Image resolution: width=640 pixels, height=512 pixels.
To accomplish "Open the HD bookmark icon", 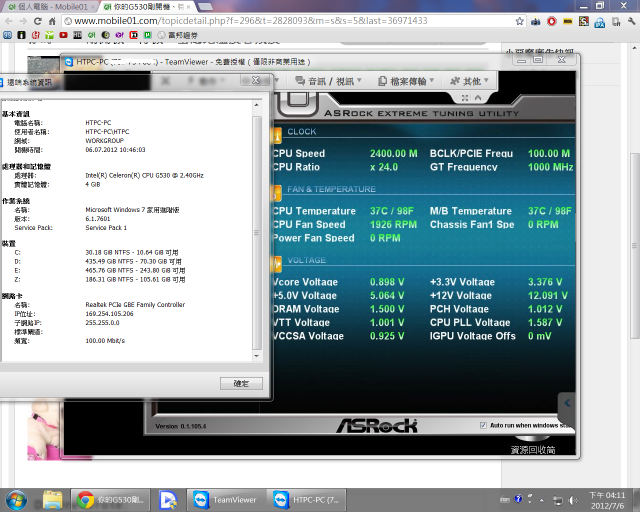I will (78, 35).
